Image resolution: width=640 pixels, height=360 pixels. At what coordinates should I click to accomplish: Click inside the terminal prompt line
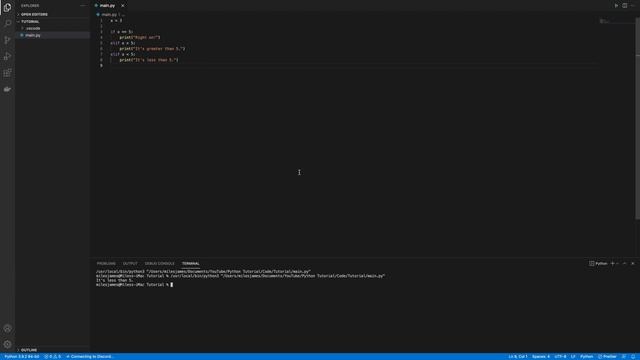tap(134, 285)
